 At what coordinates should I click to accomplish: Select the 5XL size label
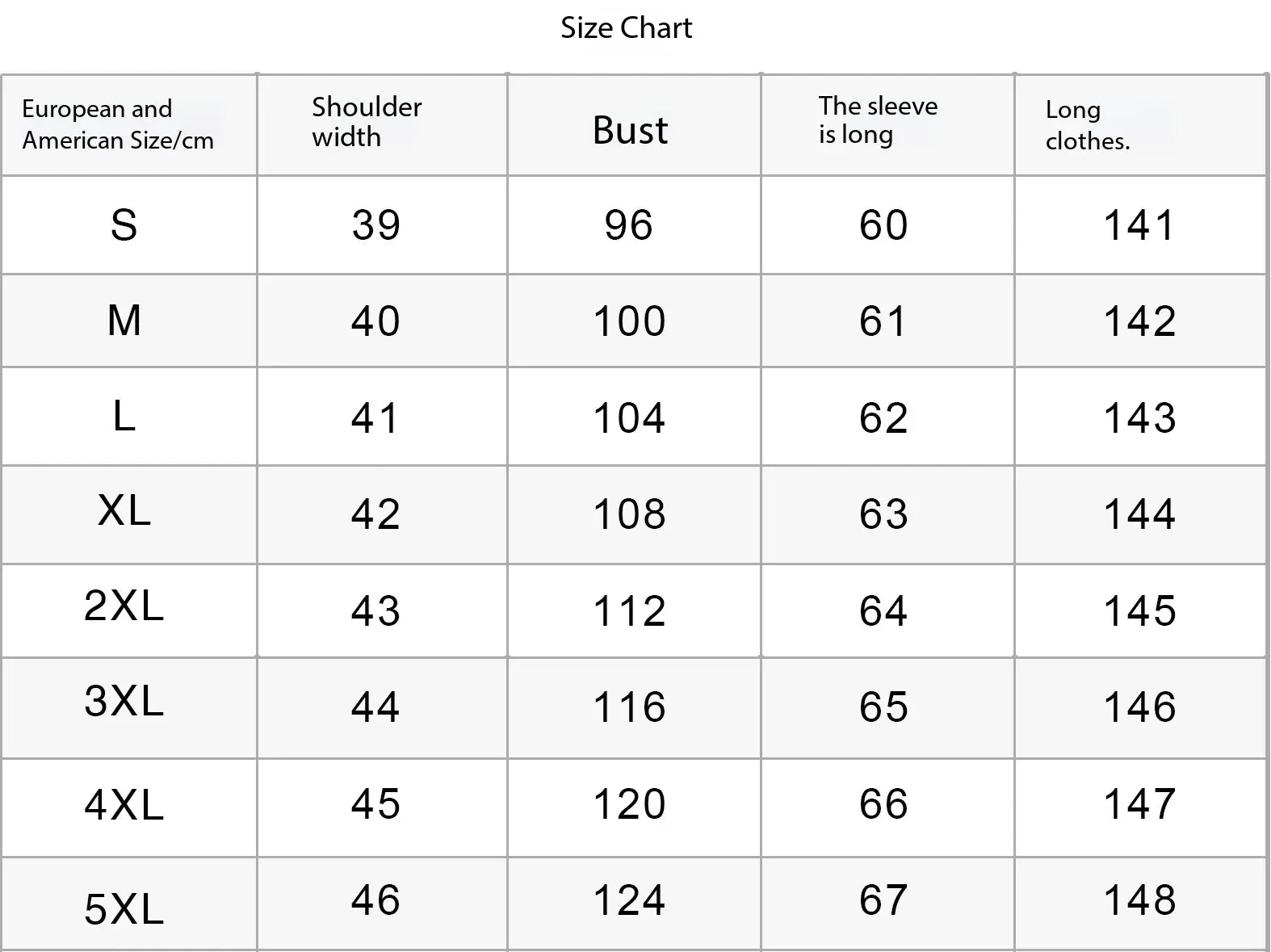coord(124,909)
